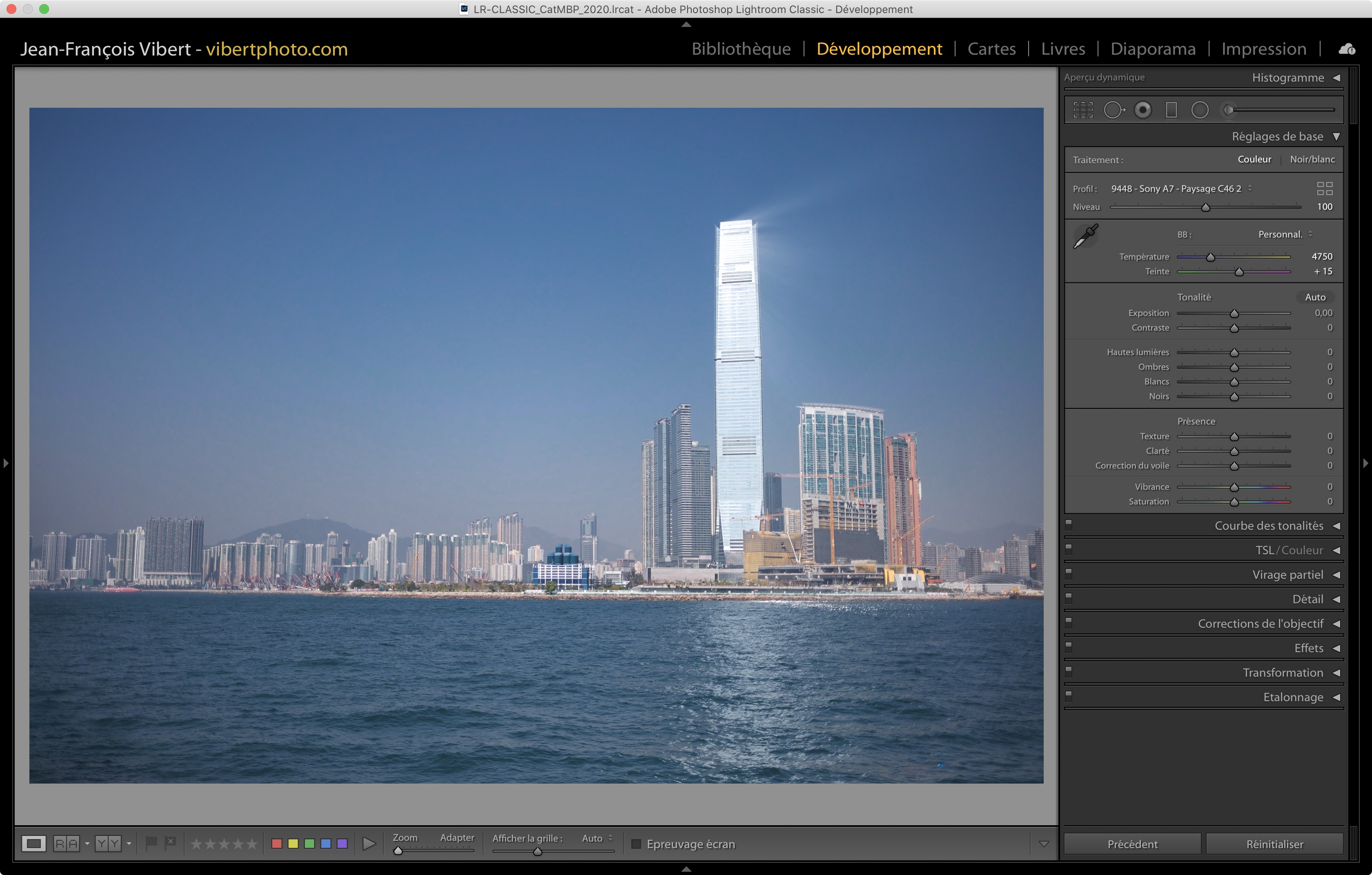This screenshot has height=875, width=1372.
Task: Open the Cartes module
Action: point(991,49)
